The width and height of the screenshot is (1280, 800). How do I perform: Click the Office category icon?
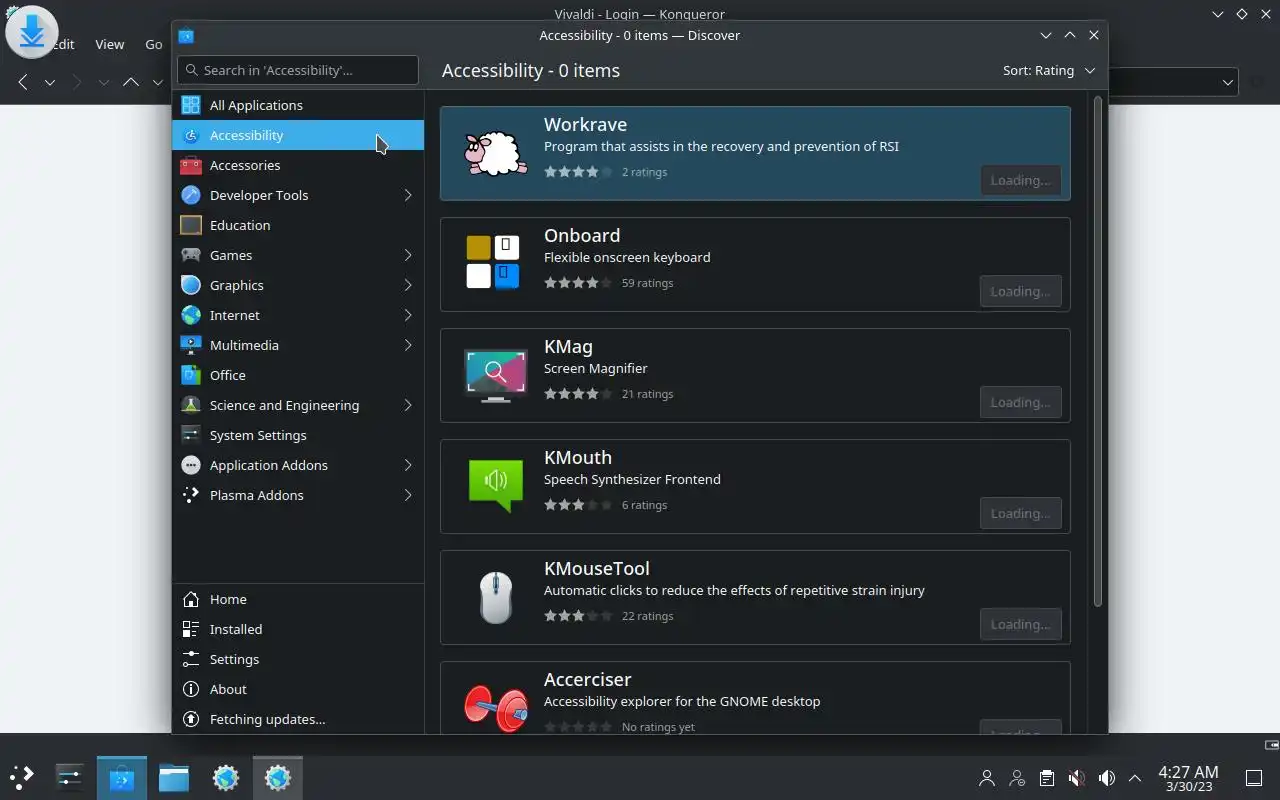point(191,375)
